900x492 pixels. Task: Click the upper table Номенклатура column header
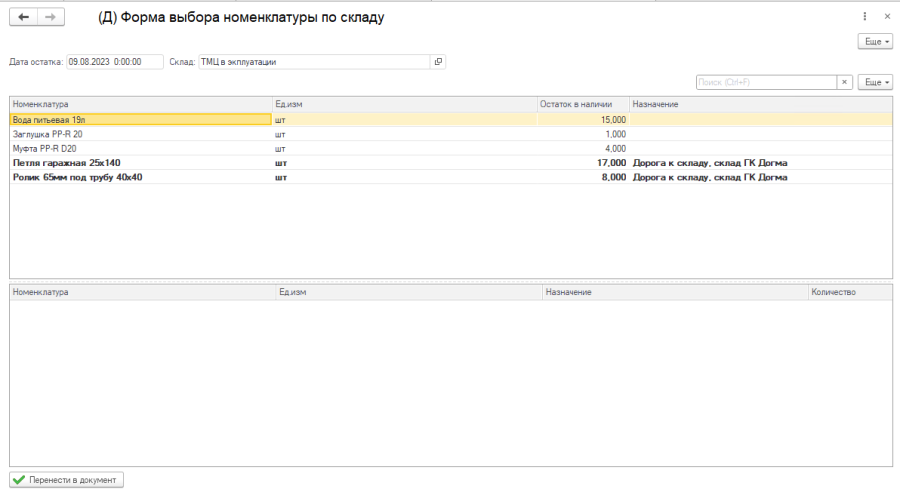pos(140,104)
